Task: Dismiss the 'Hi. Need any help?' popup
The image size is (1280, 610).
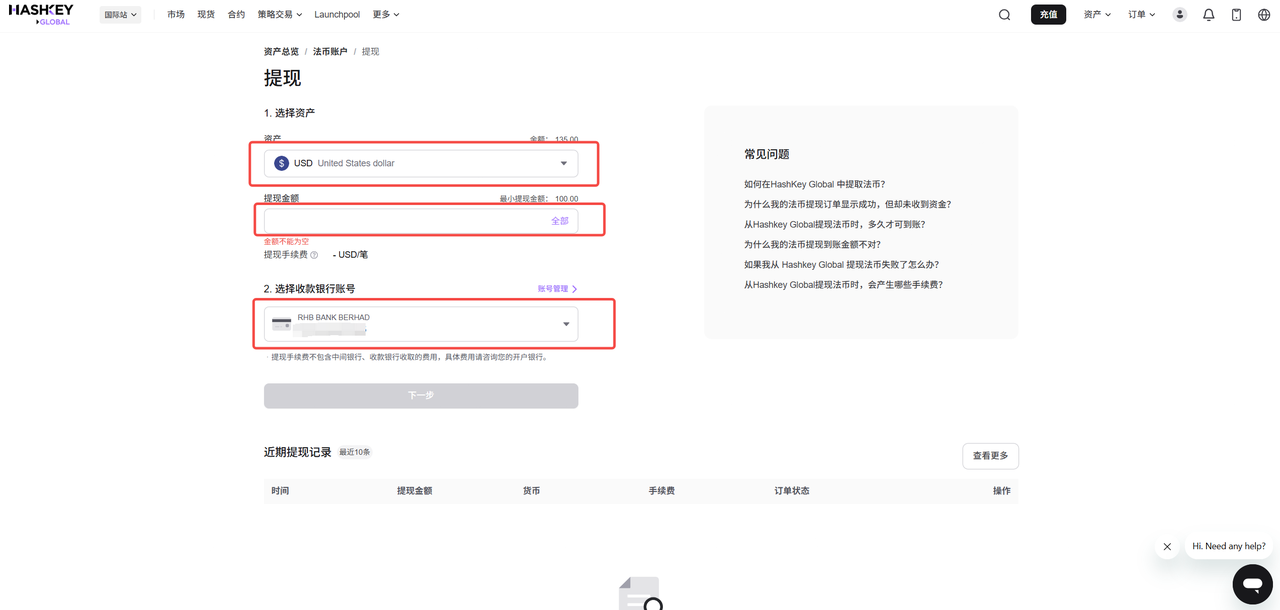Action: click(1167, 547)
